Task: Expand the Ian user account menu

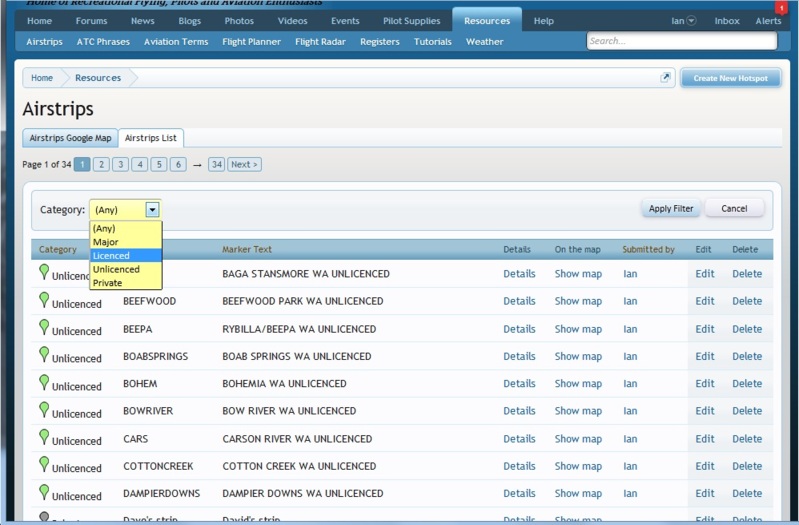Action: [683, 21]
